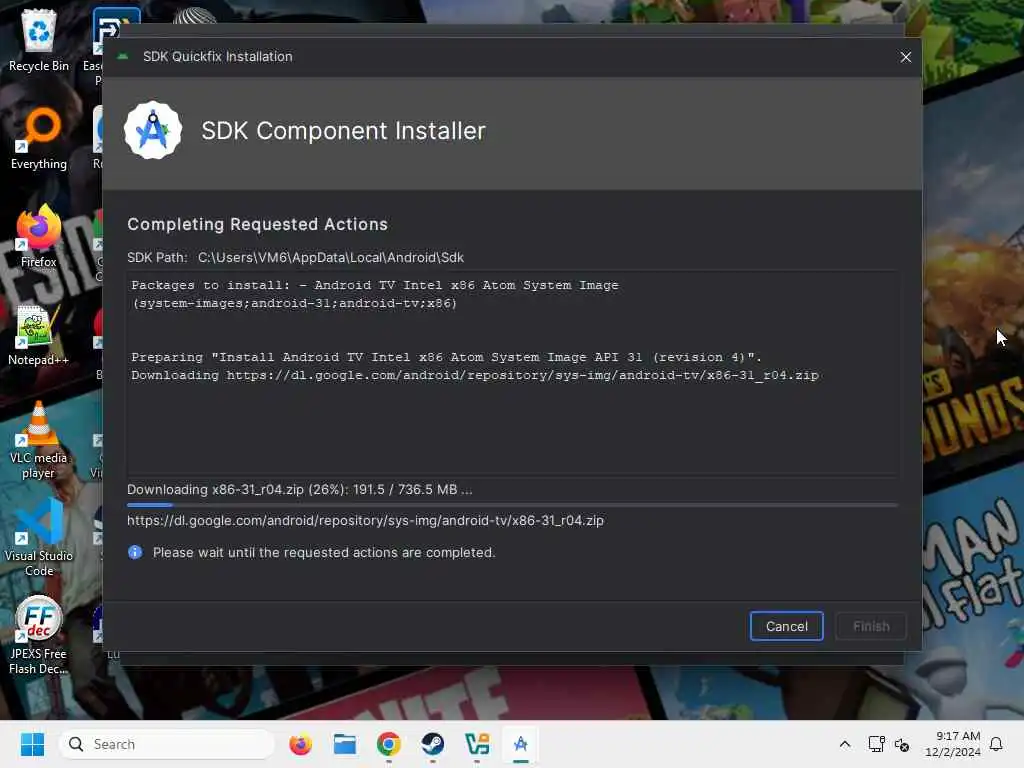Click the small Android icon in title bar
1024x768 pixels.
pos(123,56)
